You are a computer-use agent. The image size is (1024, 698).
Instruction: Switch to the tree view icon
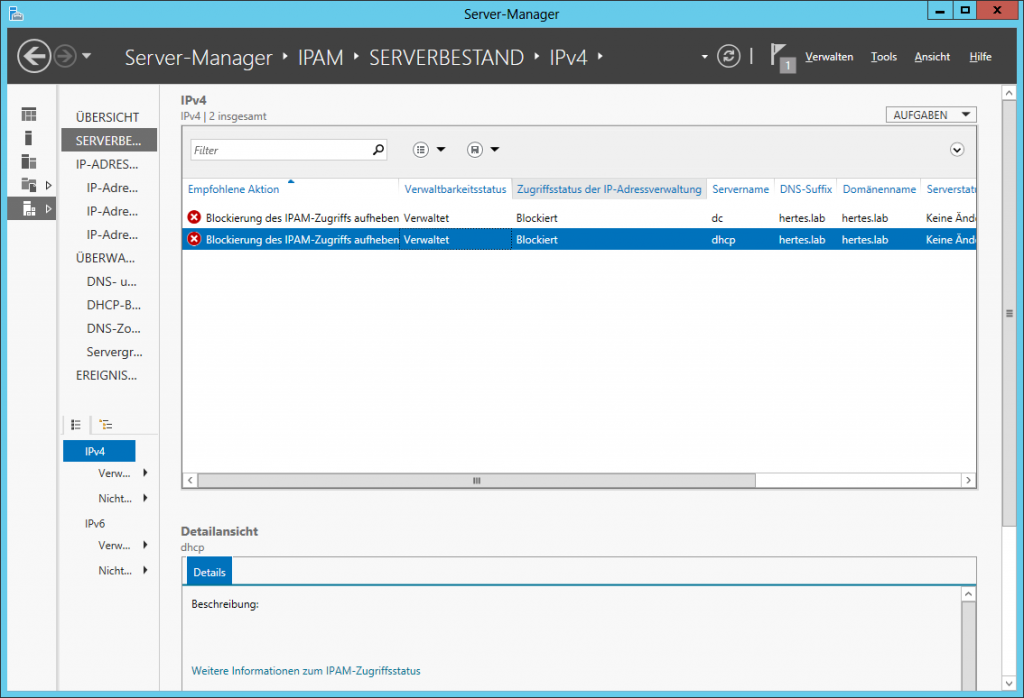tap(106, 425)
